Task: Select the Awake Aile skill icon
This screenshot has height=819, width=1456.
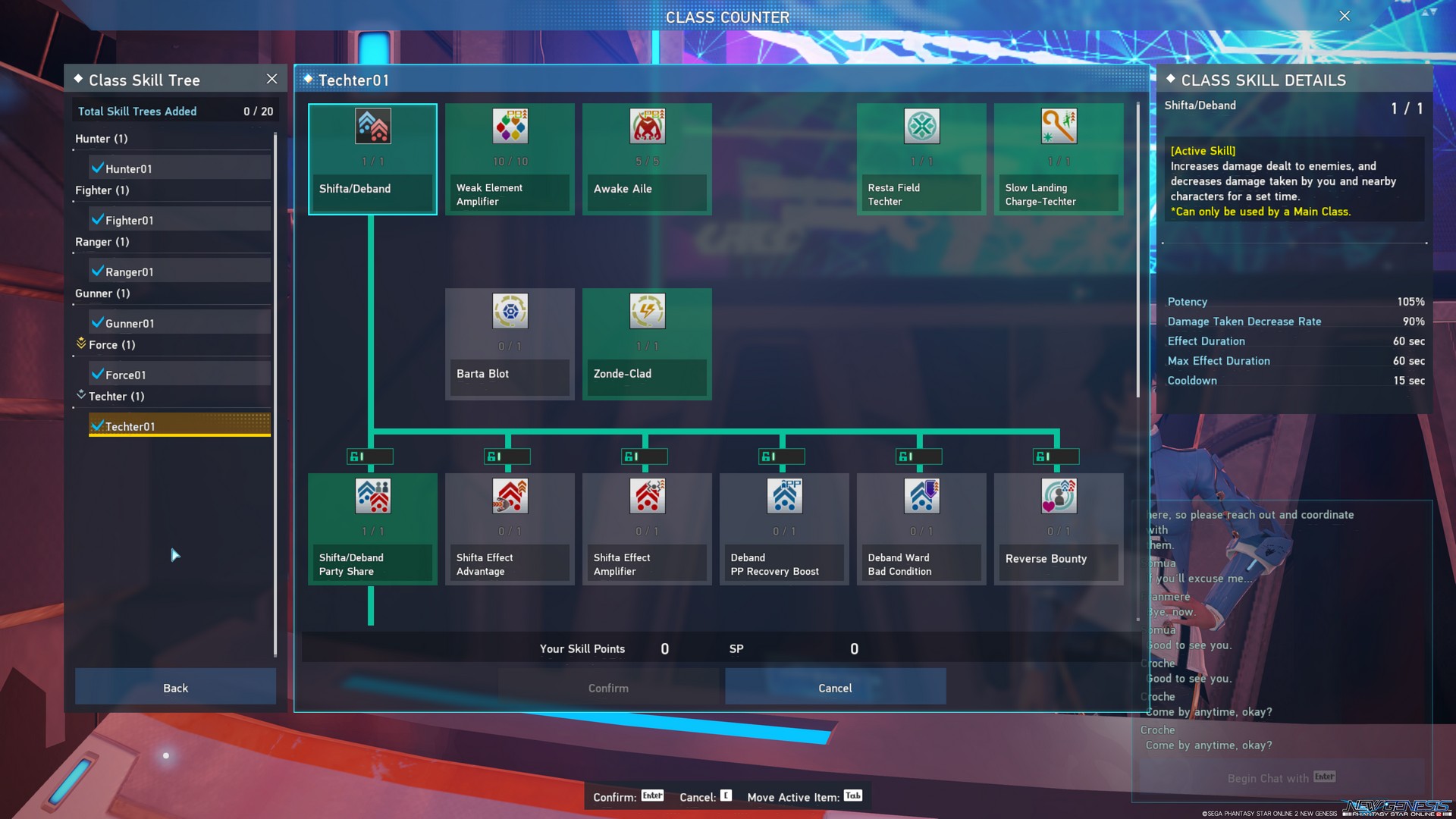Action: click(x=647, y=127)
